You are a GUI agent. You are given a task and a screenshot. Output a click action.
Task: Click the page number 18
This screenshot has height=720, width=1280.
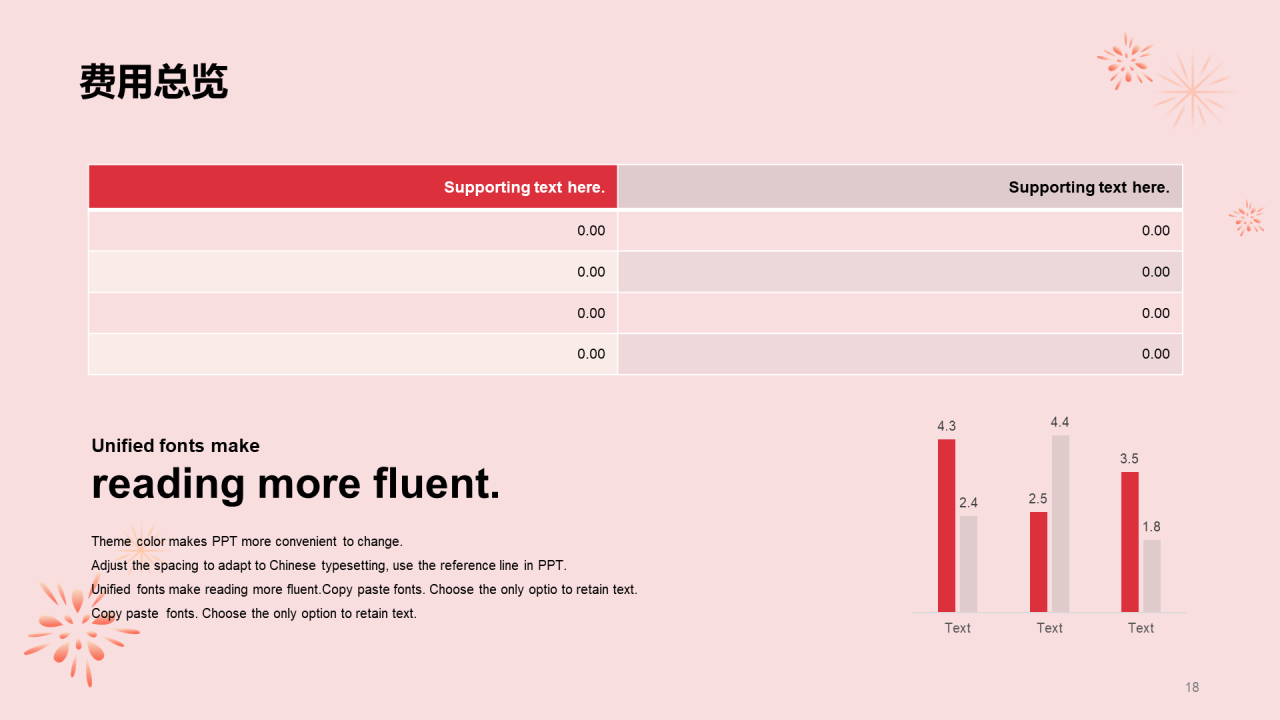(x=1192, y=687)
